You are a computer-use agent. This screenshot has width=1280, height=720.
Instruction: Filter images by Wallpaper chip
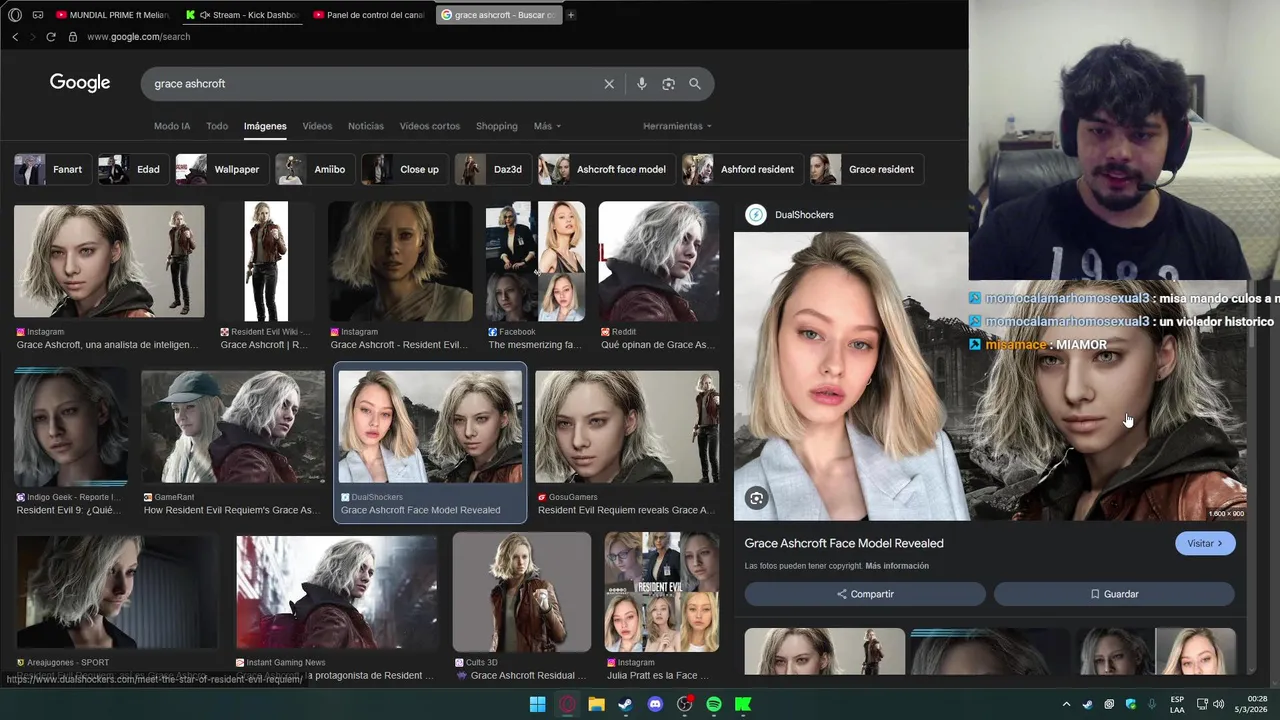pos(221,169)
